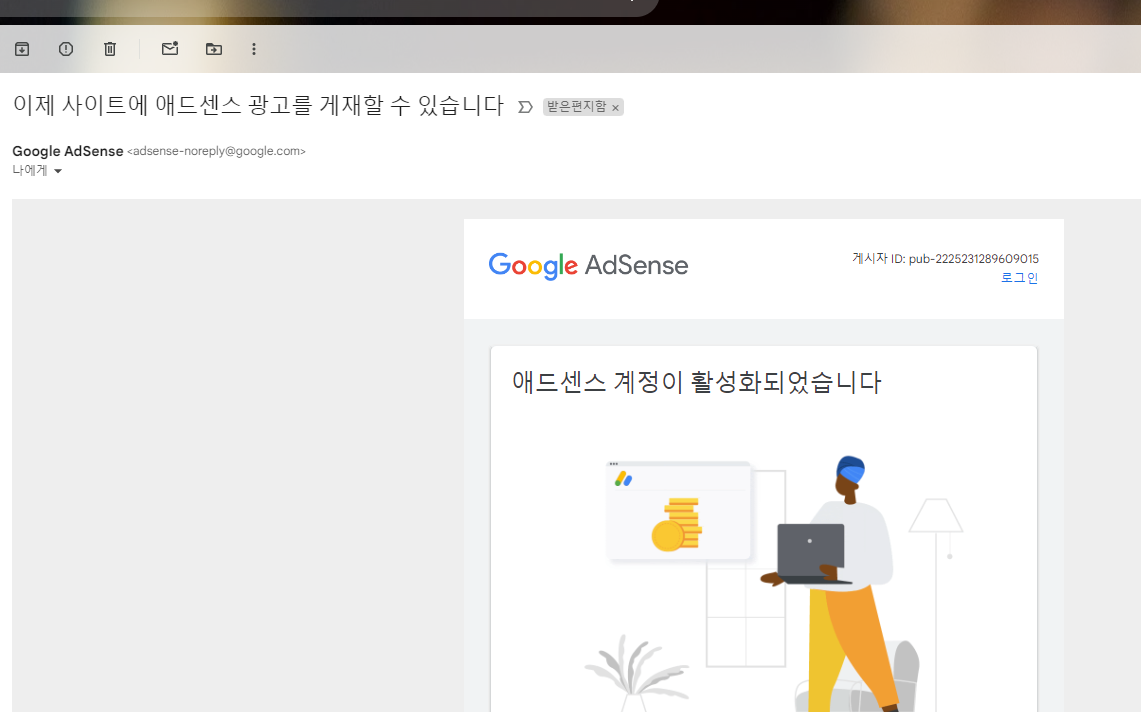Click the 게시자 ID text in the email header
This screenshot has height=712, width=1141.
click(x=944, y=258)
